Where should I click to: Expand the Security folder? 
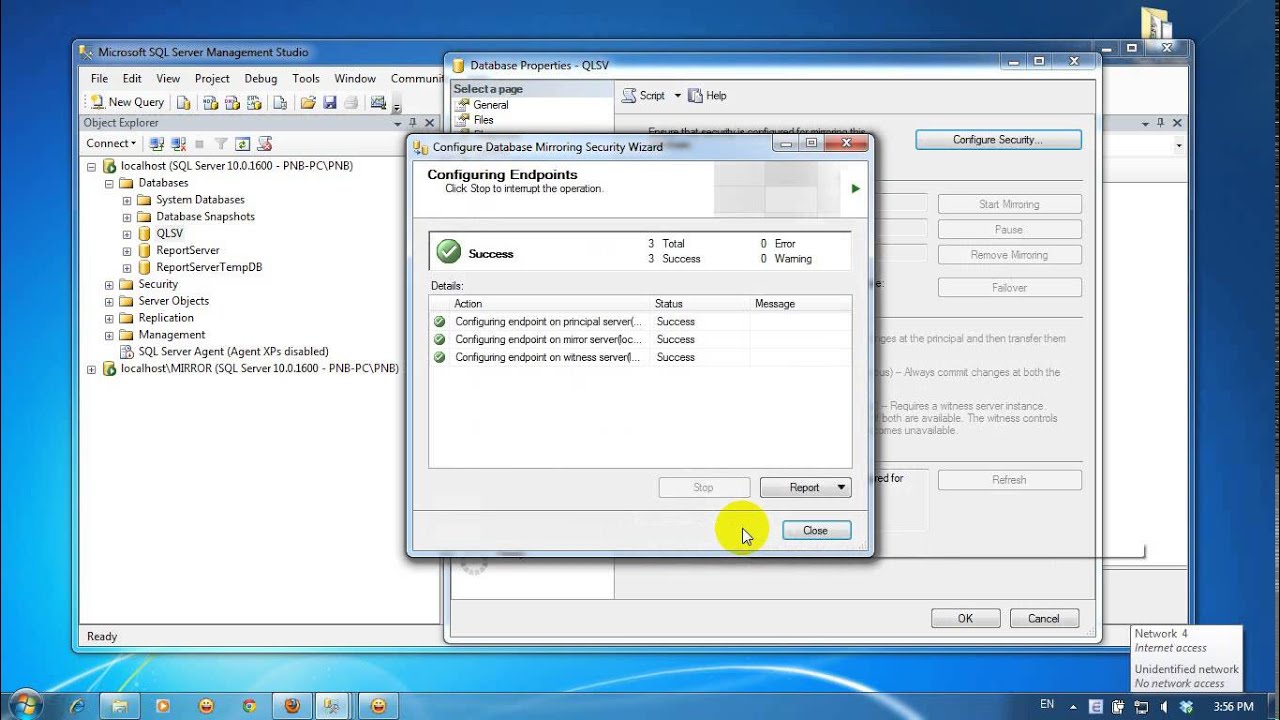coord(109,285)
